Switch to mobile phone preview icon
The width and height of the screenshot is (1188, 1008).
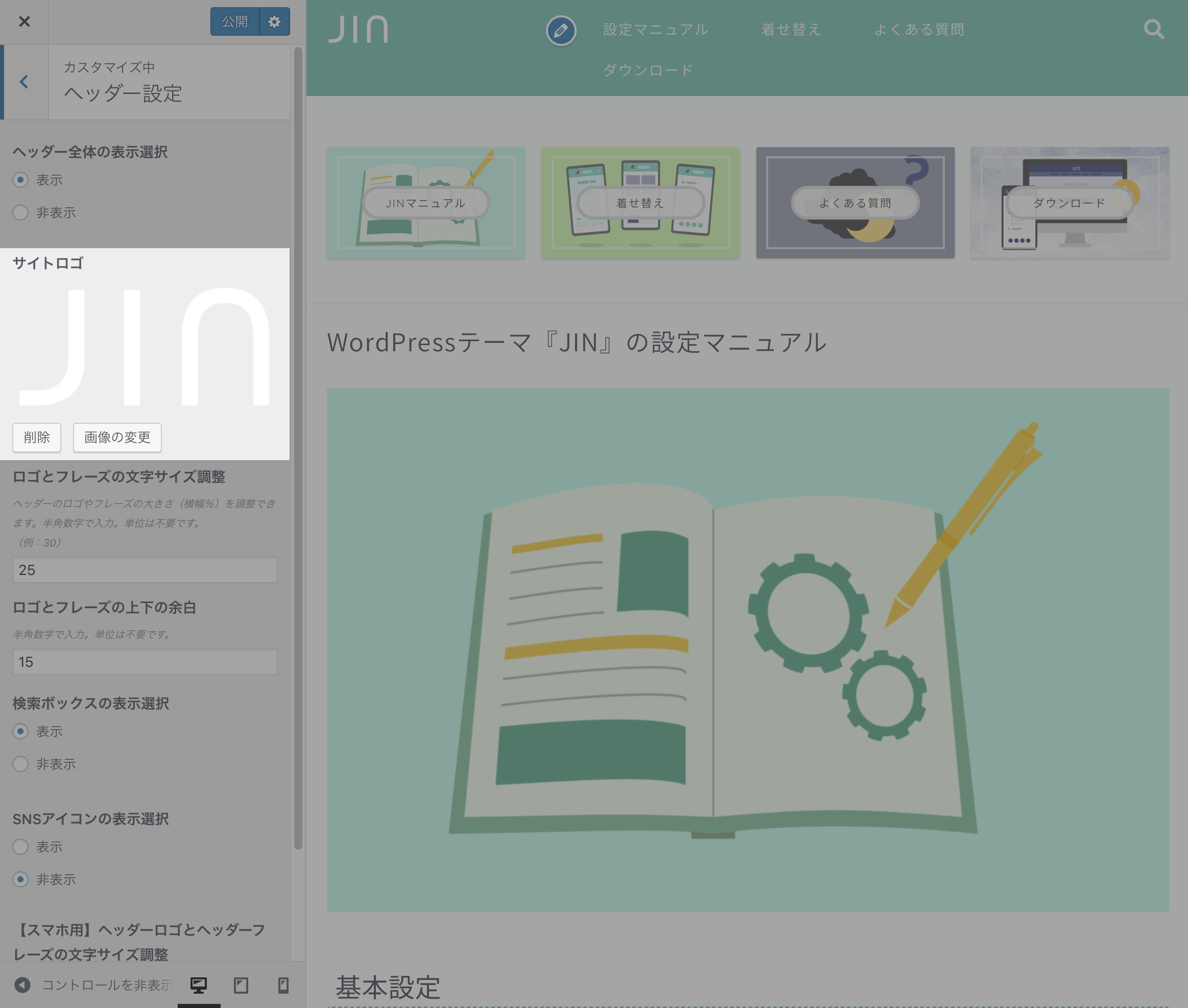(x=283, y=985)
